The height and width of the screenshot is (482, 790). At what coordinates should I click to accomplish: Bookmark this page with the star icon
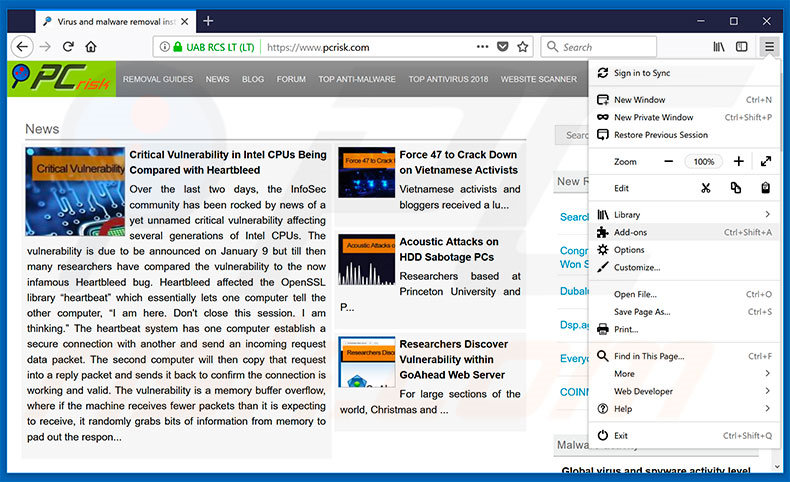click(523, 47)
